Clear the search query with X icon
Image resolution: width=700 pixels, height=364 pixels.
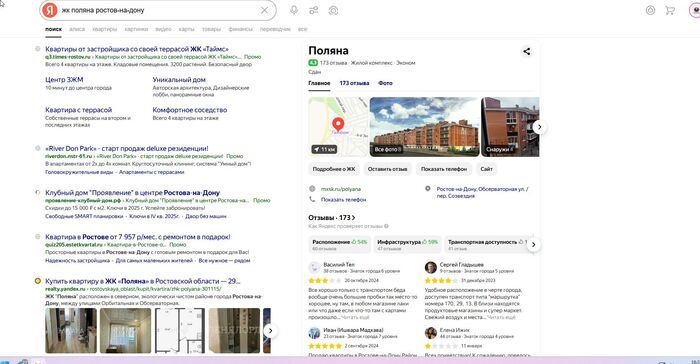tap(265, 10)
